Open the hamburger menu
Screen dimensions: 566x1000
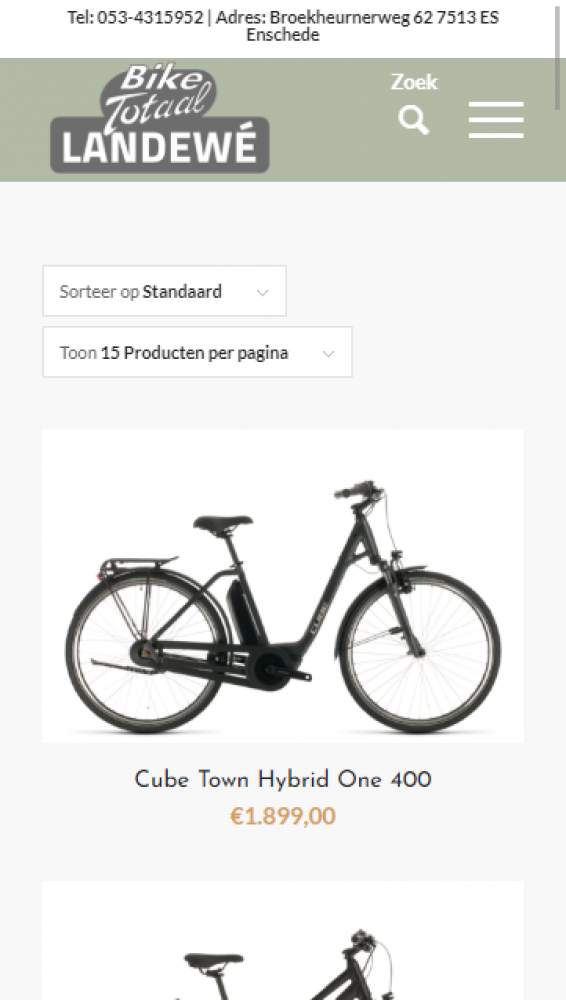coord(496,119)
